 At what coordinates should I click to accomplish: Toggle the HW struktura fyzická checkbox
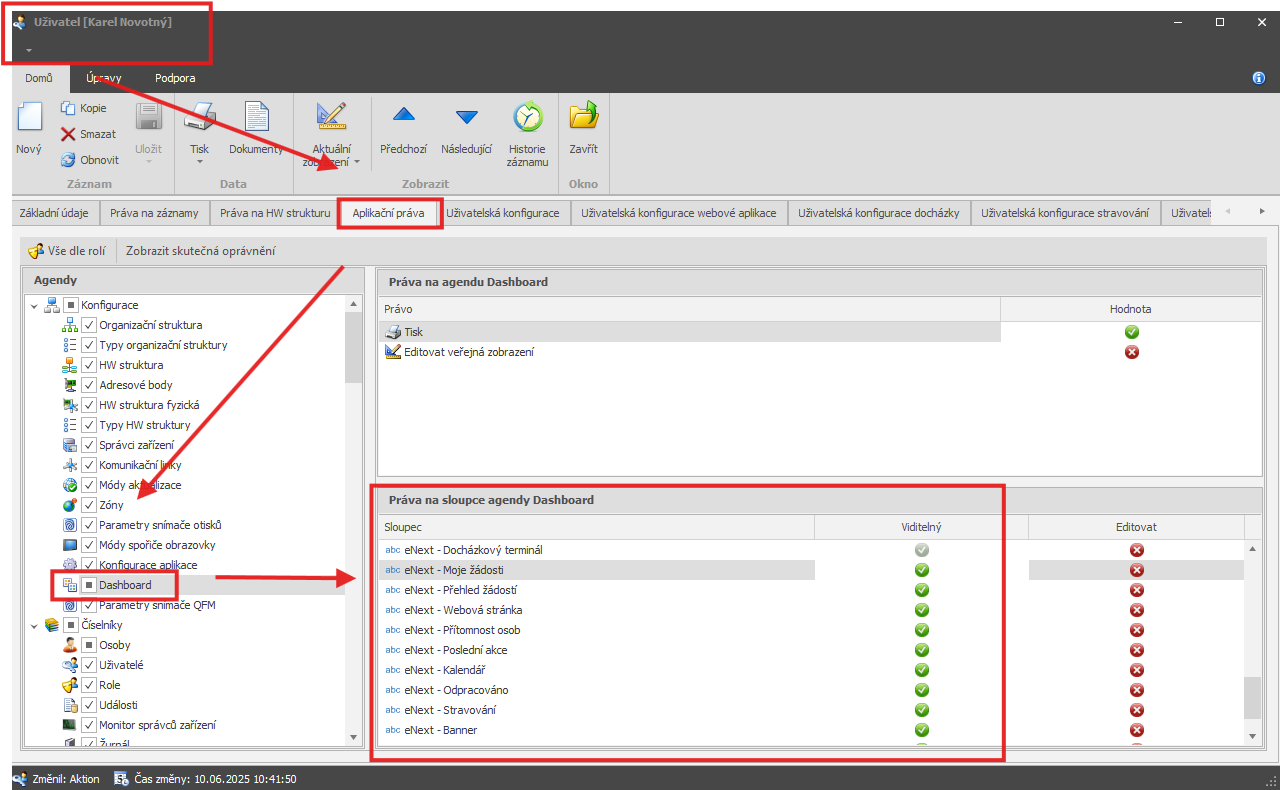click(89, 405)
